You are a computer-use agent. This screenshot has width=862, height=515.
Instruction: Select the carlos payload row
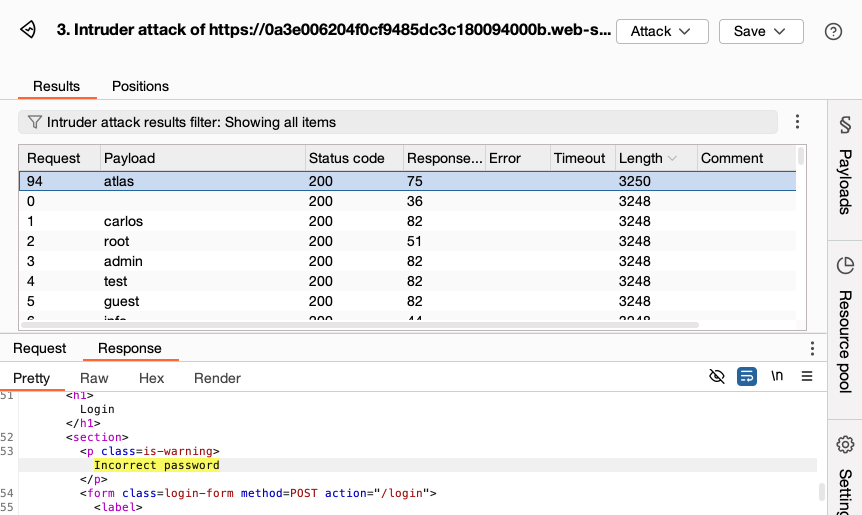pos(124,221)
